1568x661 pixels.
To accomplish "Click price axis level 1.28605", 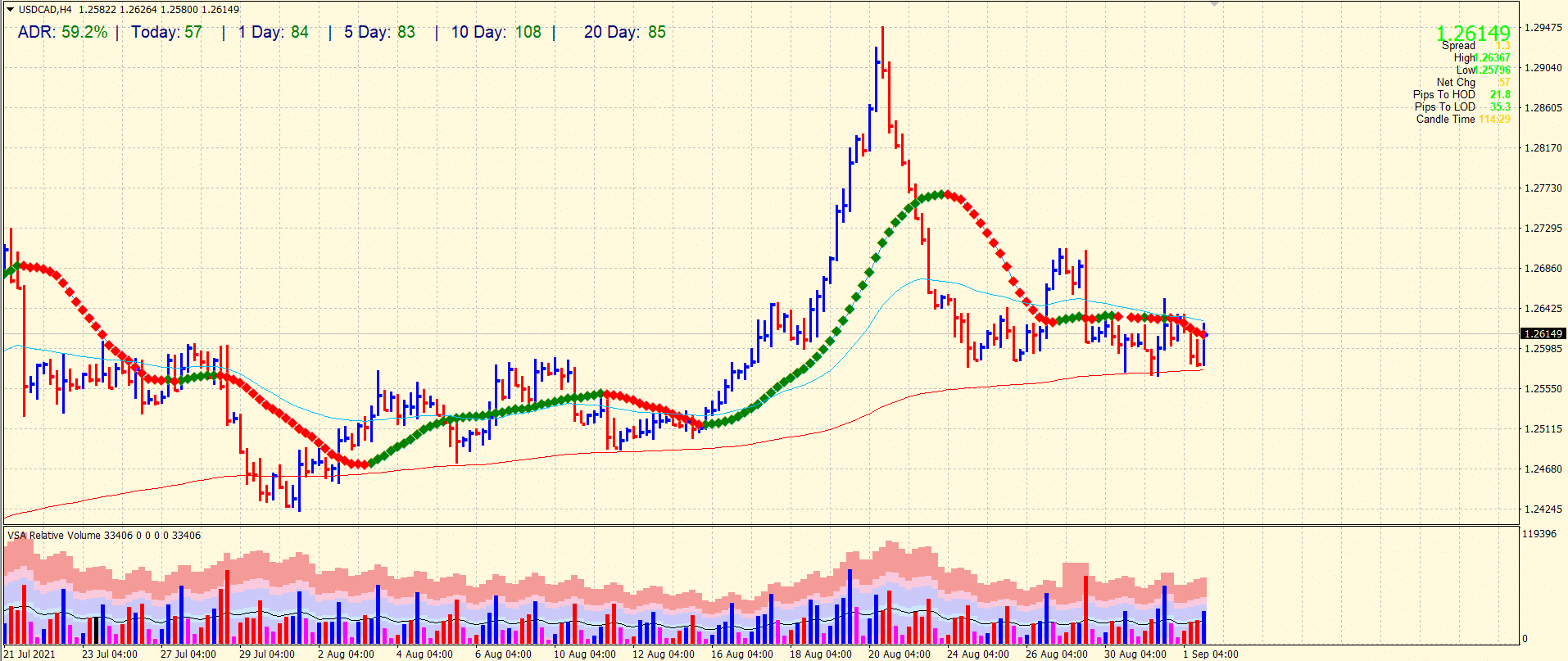I will [x=1543, y=108].
